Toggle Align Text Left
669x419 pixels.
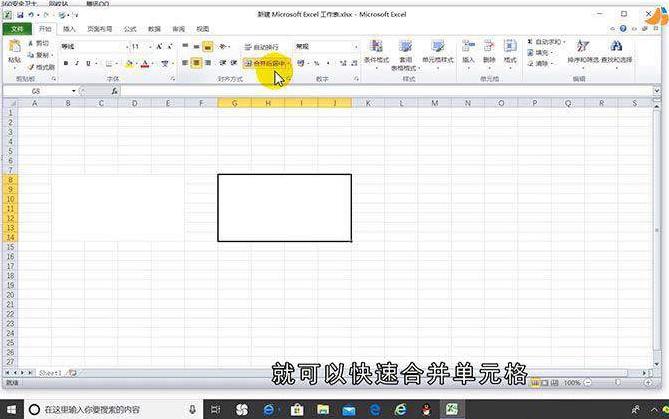(x=185, y=63)
